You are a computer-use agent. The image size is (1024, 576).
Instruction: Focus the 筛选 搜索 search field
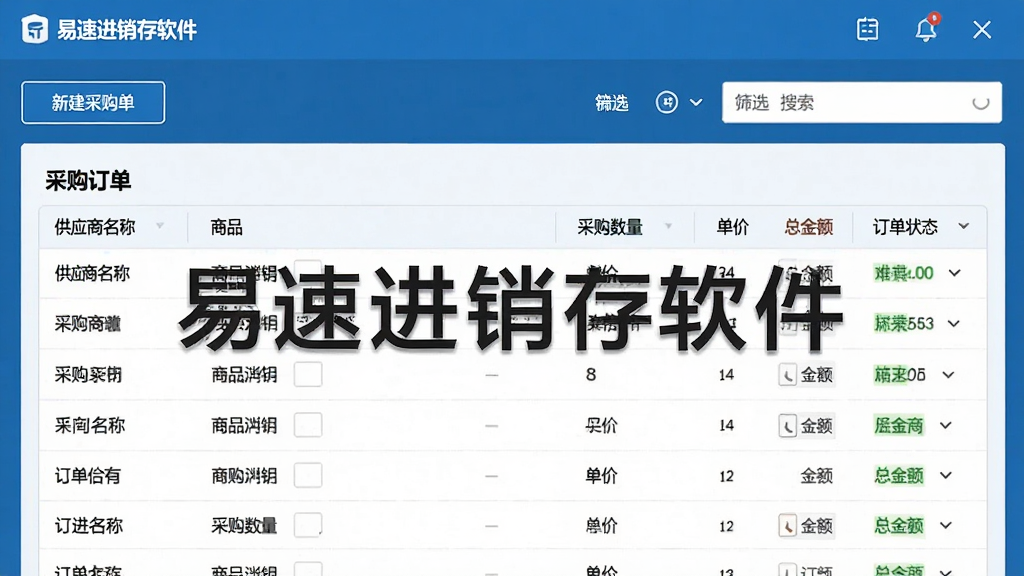(x=861, y=103)
